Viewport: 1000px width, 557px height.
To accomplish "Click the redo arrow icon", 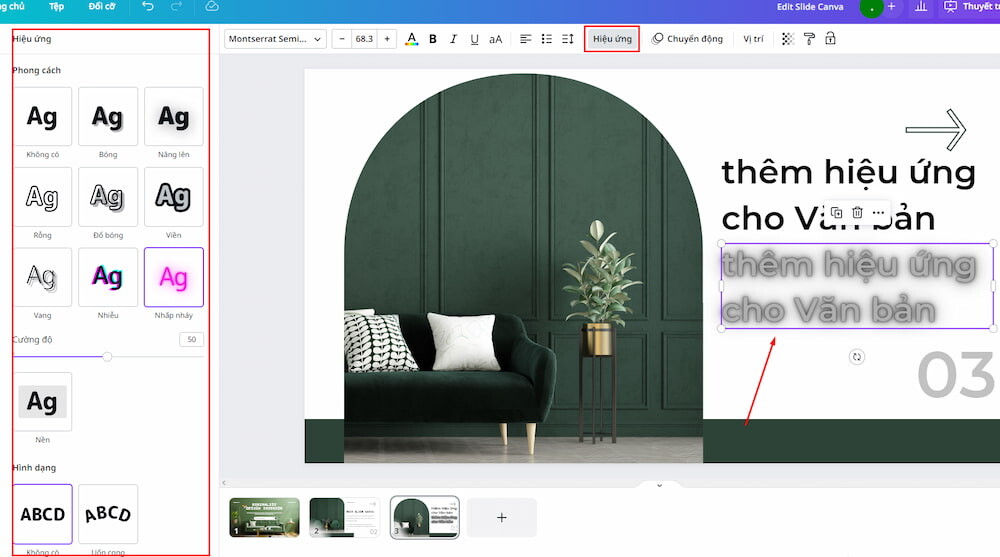I will click(177, 6).
